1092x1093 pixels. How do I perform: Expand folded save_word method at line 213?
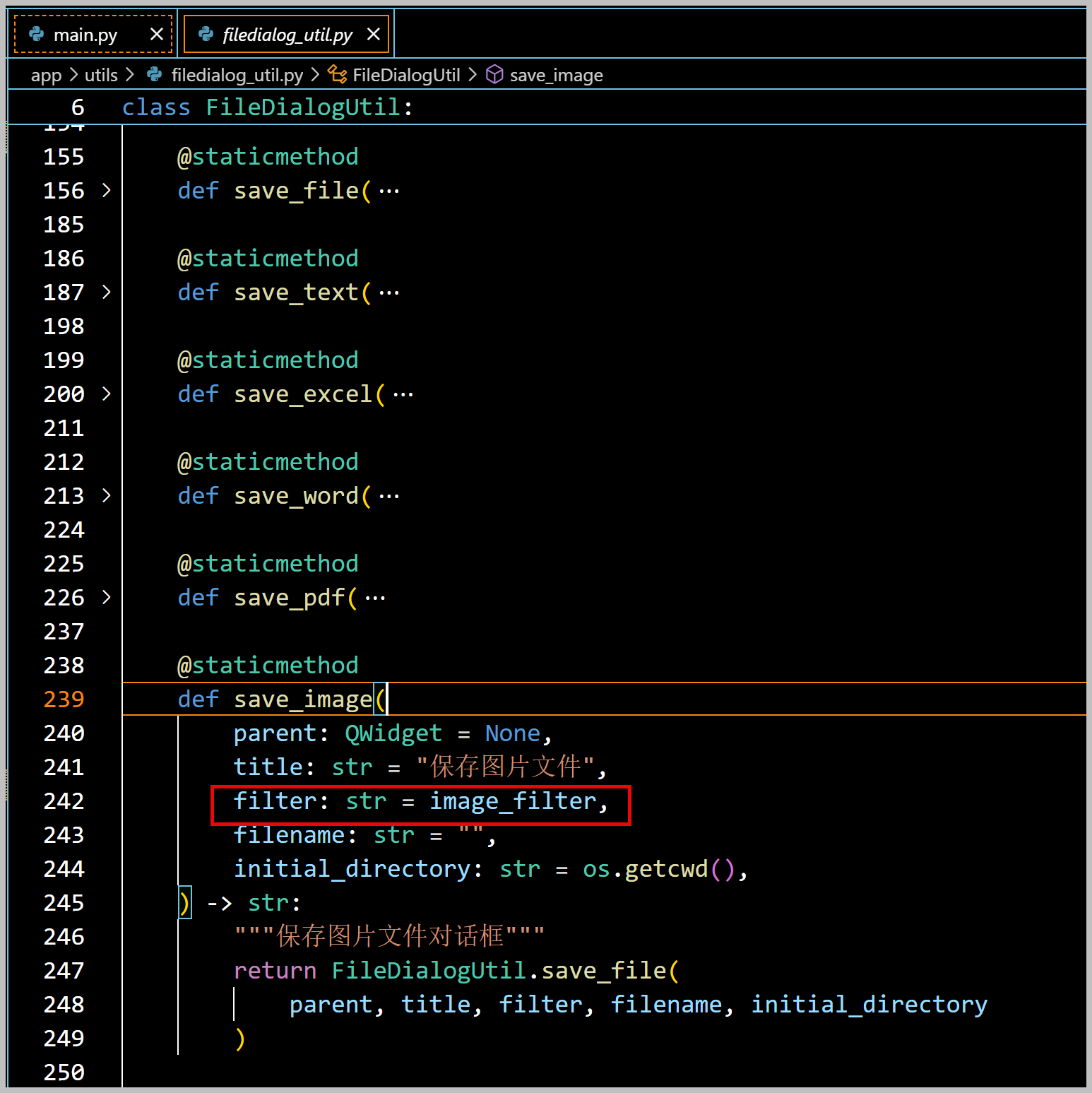pyautogui.click(x=107, y=495)
